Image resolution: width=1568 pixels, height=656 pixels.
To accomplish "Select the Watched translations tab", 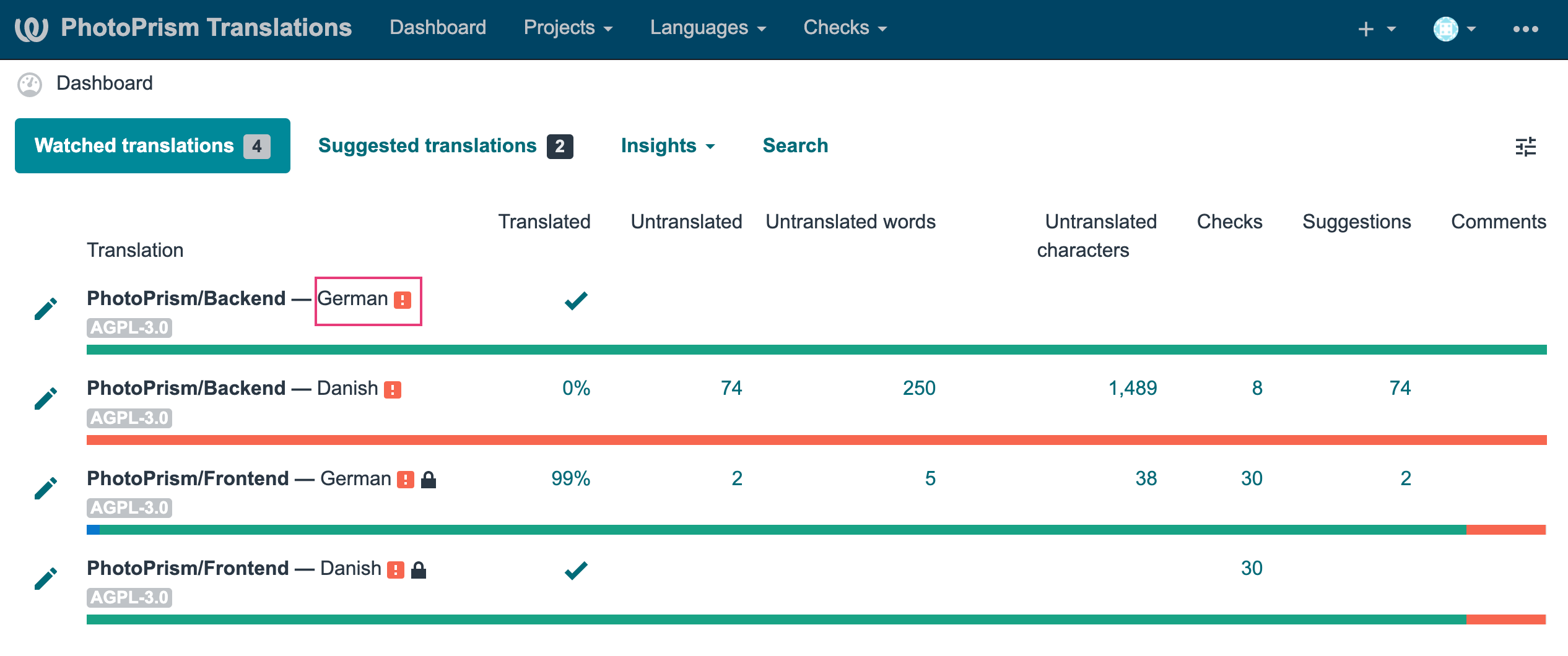I will point(152,146).
